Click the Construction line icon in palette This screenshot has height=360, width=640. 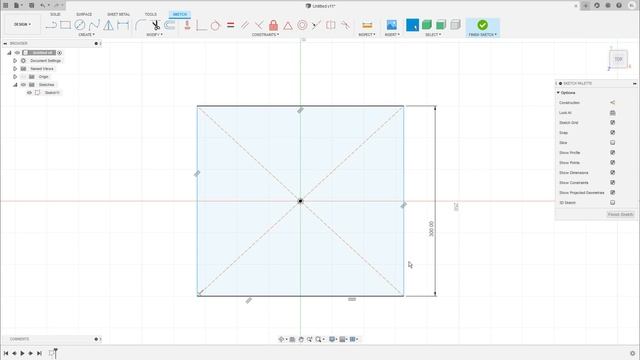click(x=612, y=102)
